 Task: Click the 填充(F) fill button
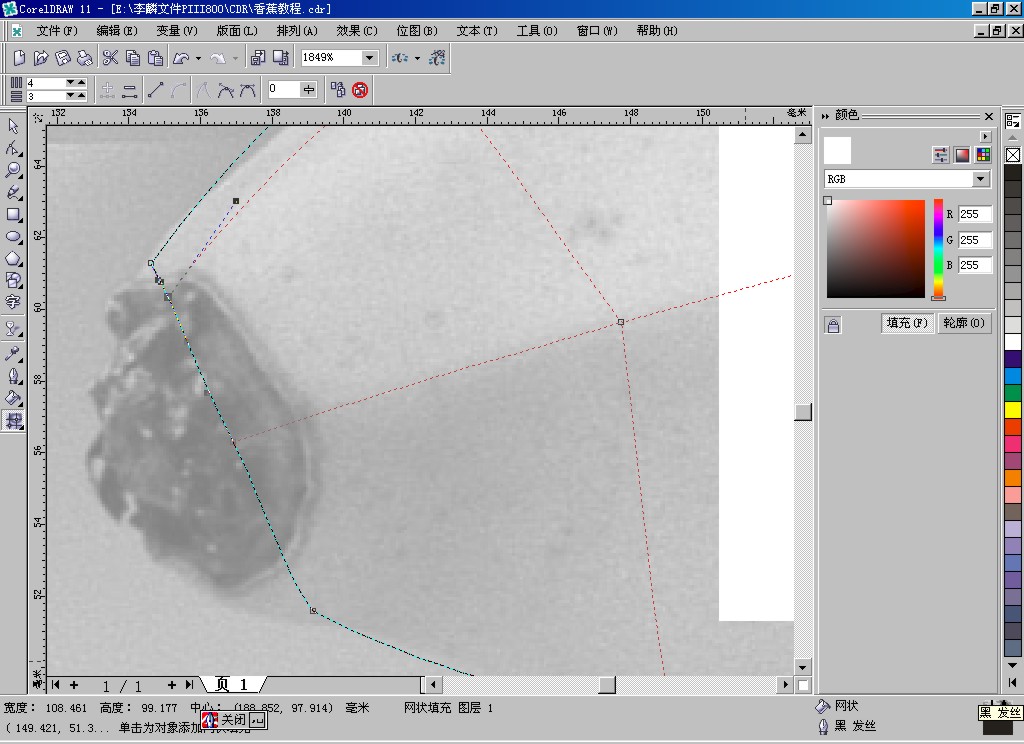pyautogui.click(x=907, y=323)
